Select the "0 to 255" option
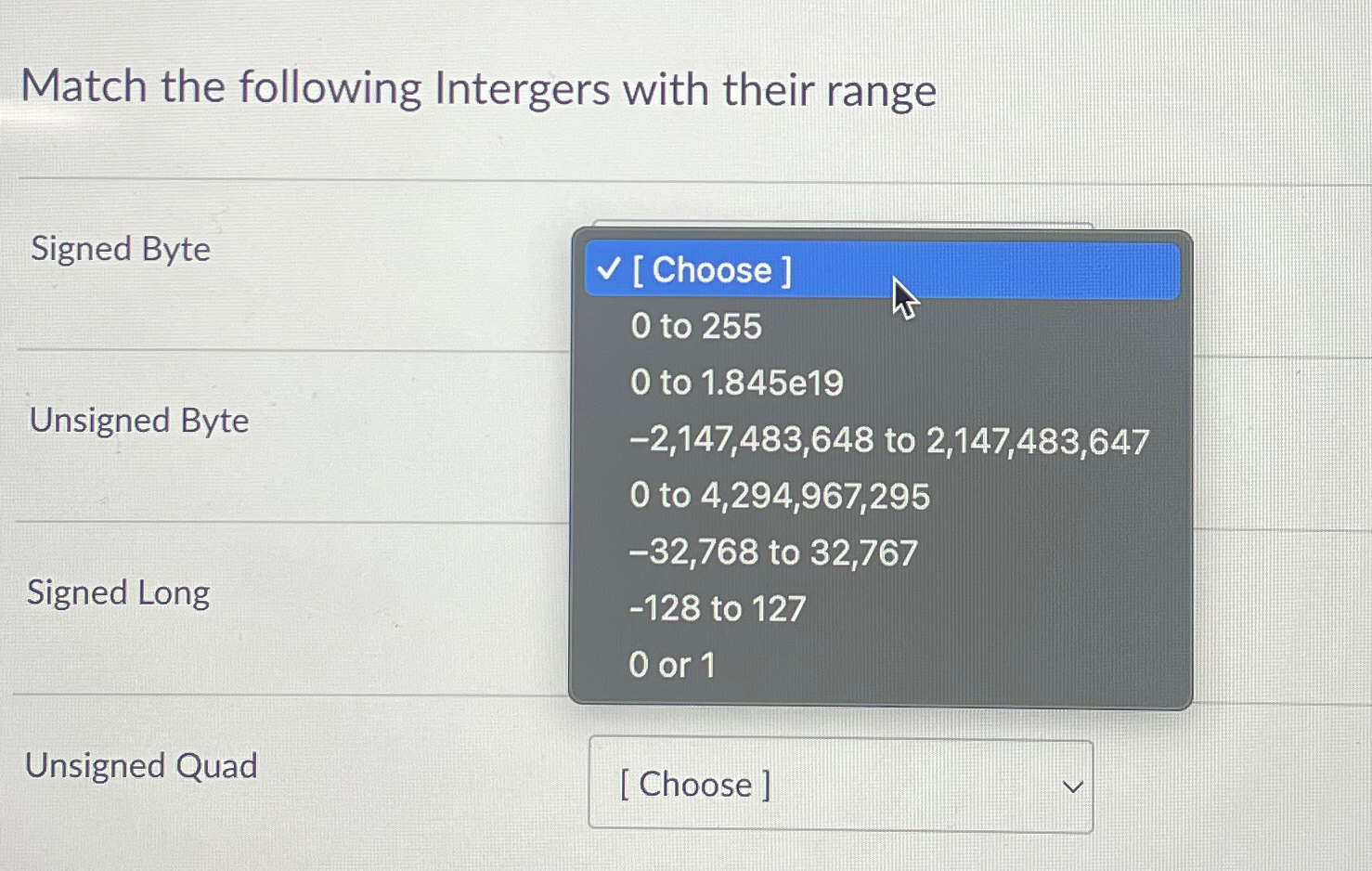The height and width of the screenshot is (871, 1372). [x=695, y=327]
